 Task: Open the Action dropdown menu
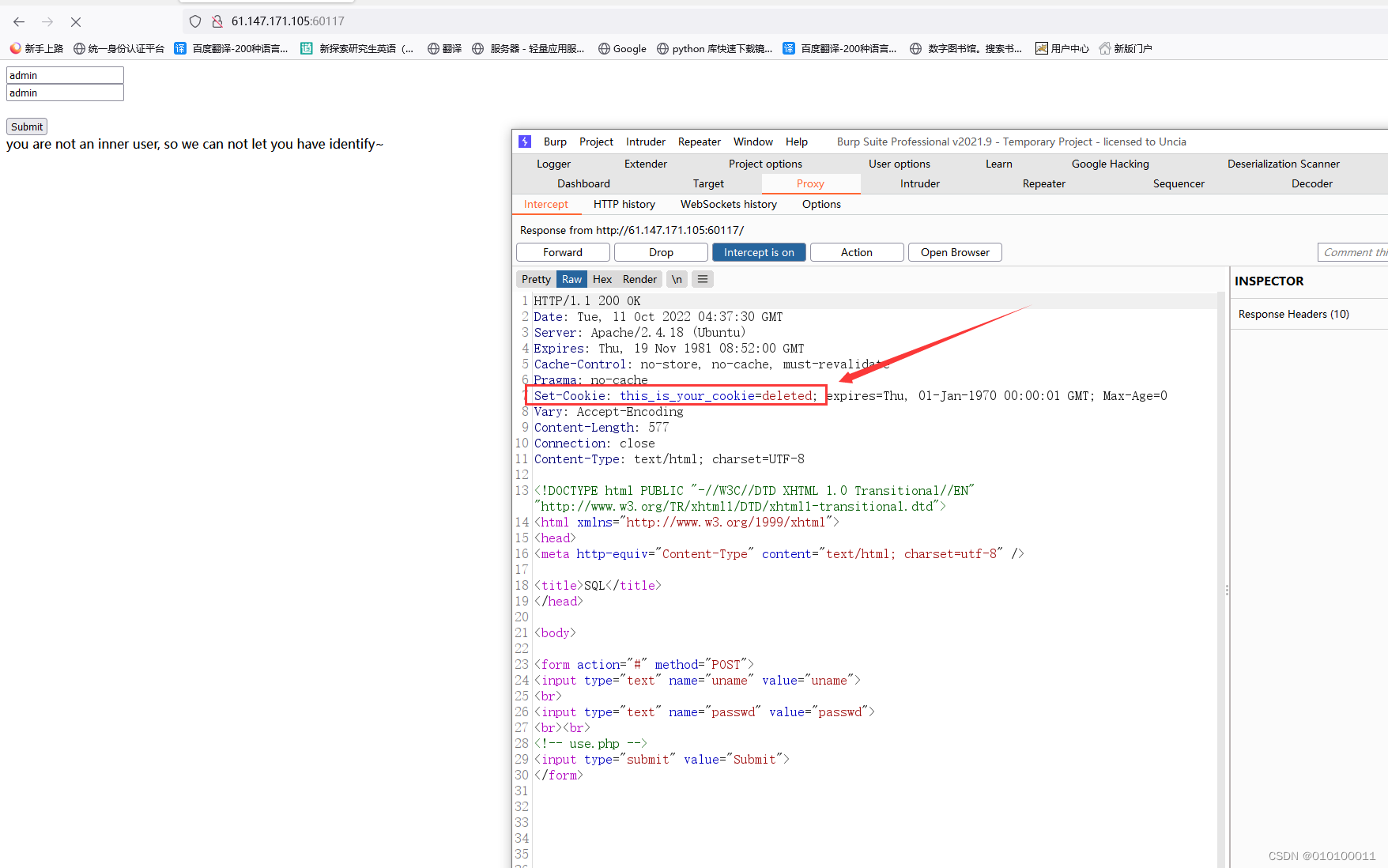point(857,252)
